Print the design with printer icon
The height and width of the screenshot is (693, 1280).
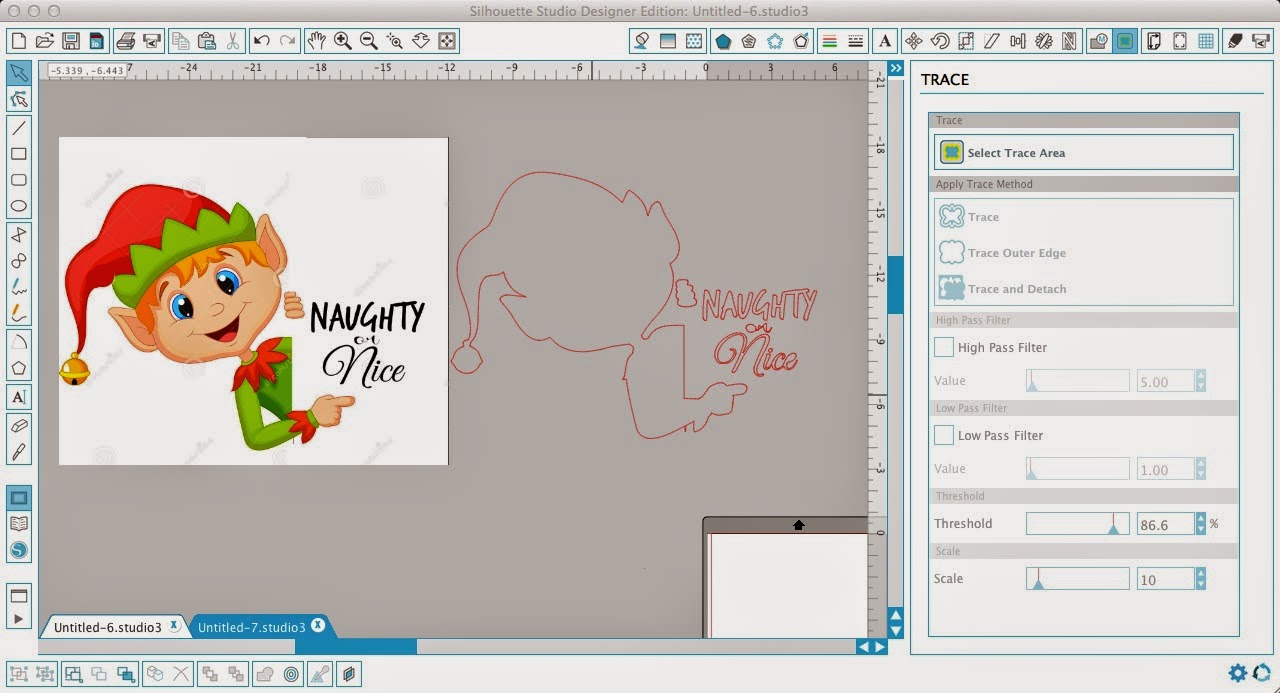(125, 41)
